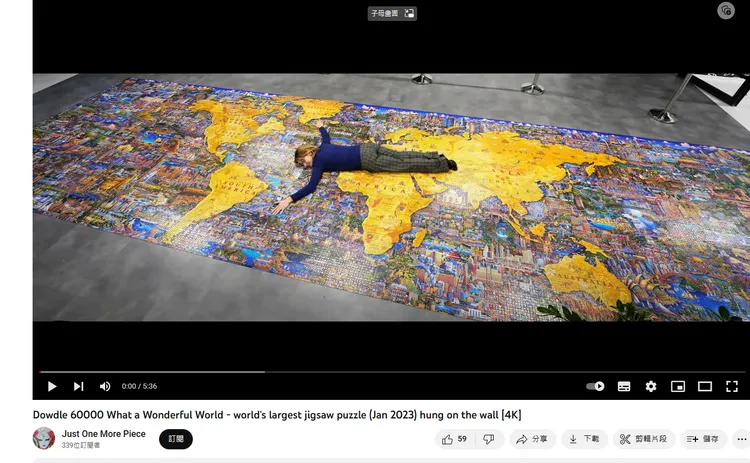Click the 0:00 / 5:36 time display
Screen dimensions: 750x463
(x=139, y=386)
